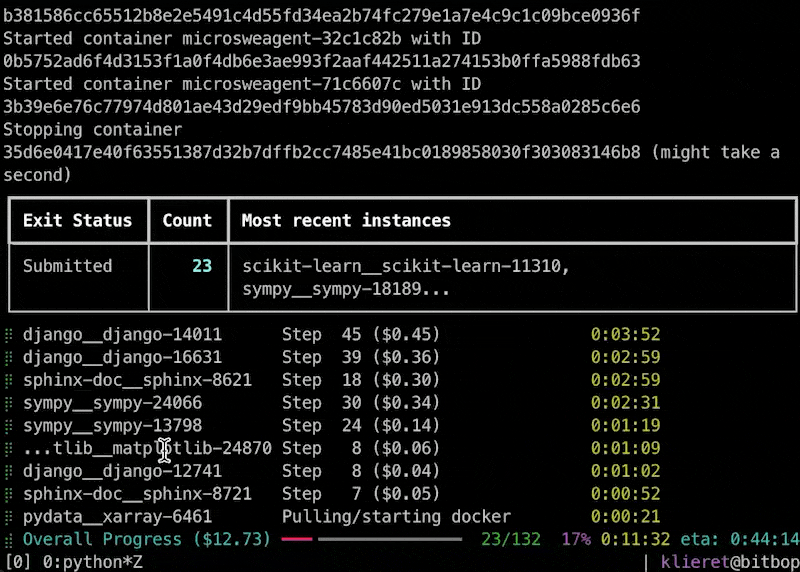This screenshot has width=800, height=572.
Task: Click the Pulling/starting docker status text
Action: click(396, 517)
